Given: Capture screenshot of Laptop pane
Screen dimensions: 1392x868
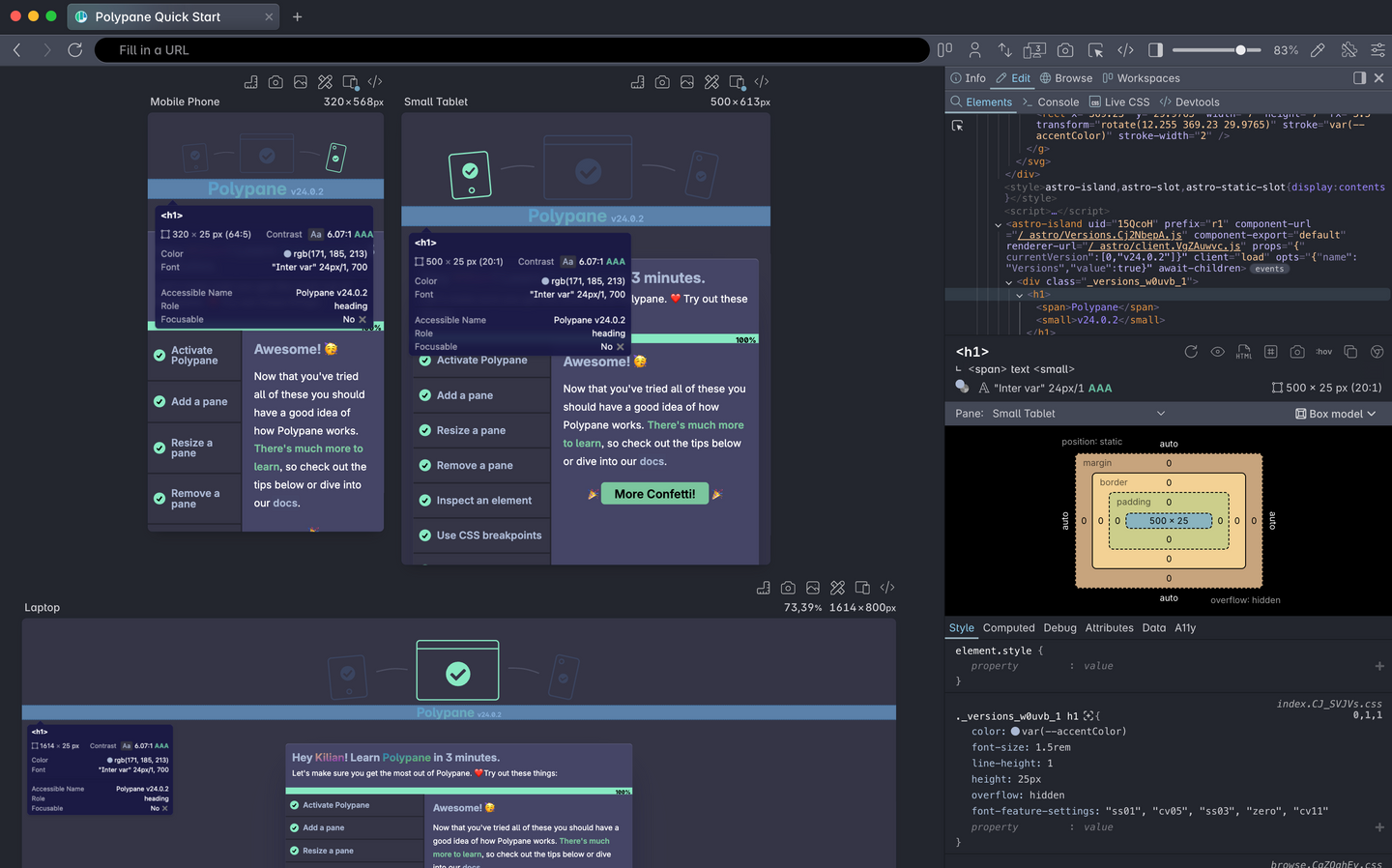Looking at the screenshot, I should (x=788, y=588).
